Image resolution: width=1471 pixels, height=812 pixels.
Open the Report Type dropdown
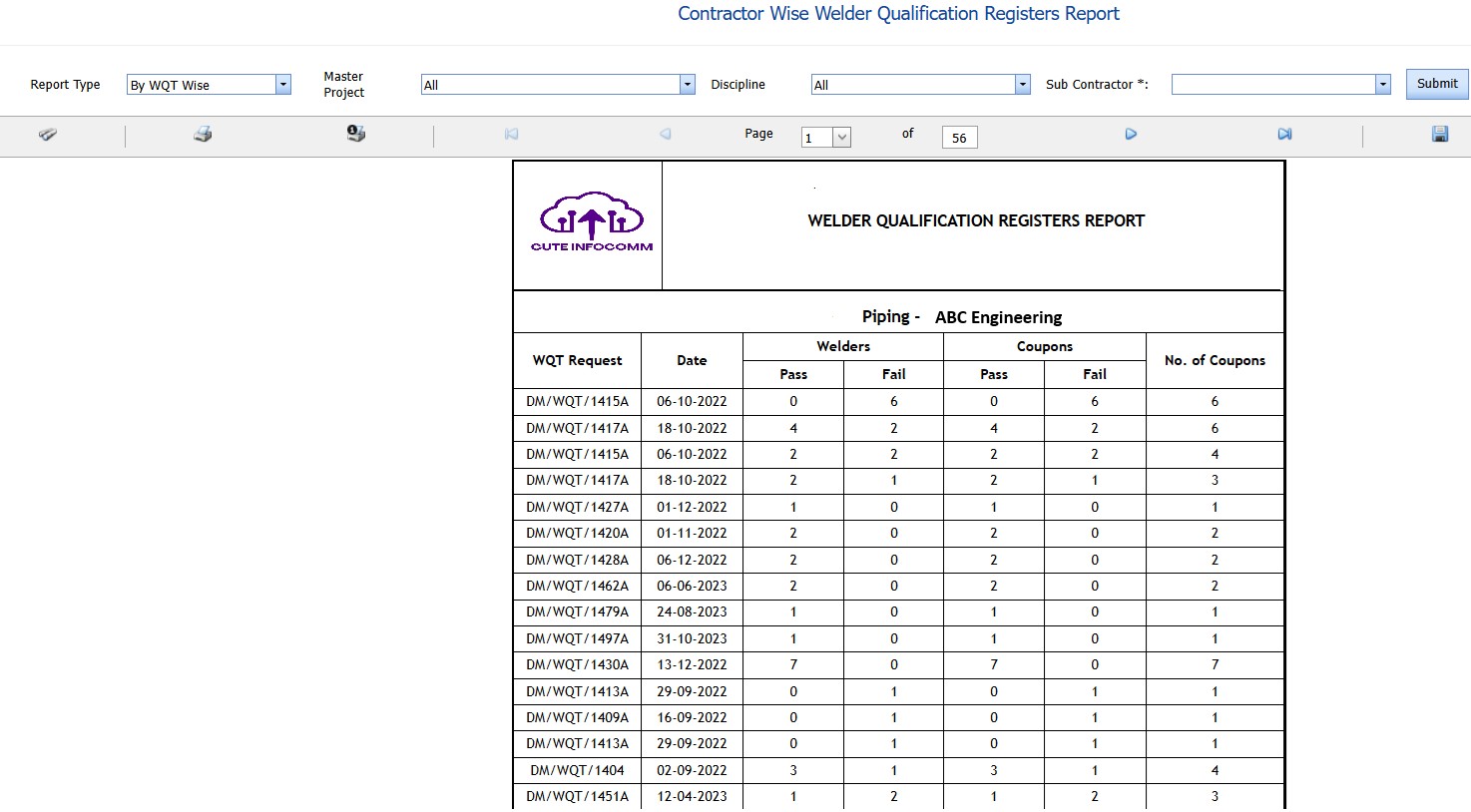[283, 85]
